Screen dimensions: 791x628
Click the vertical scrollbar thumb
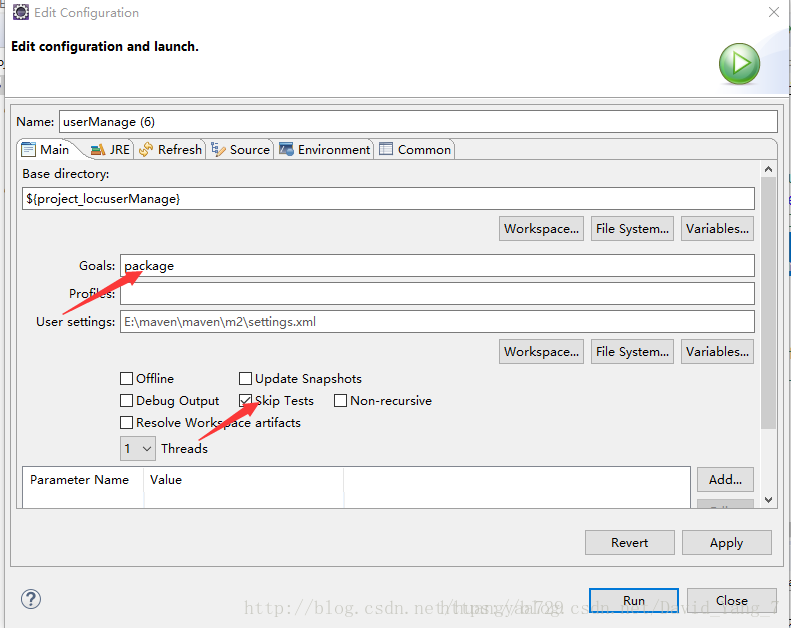[768, 303]
